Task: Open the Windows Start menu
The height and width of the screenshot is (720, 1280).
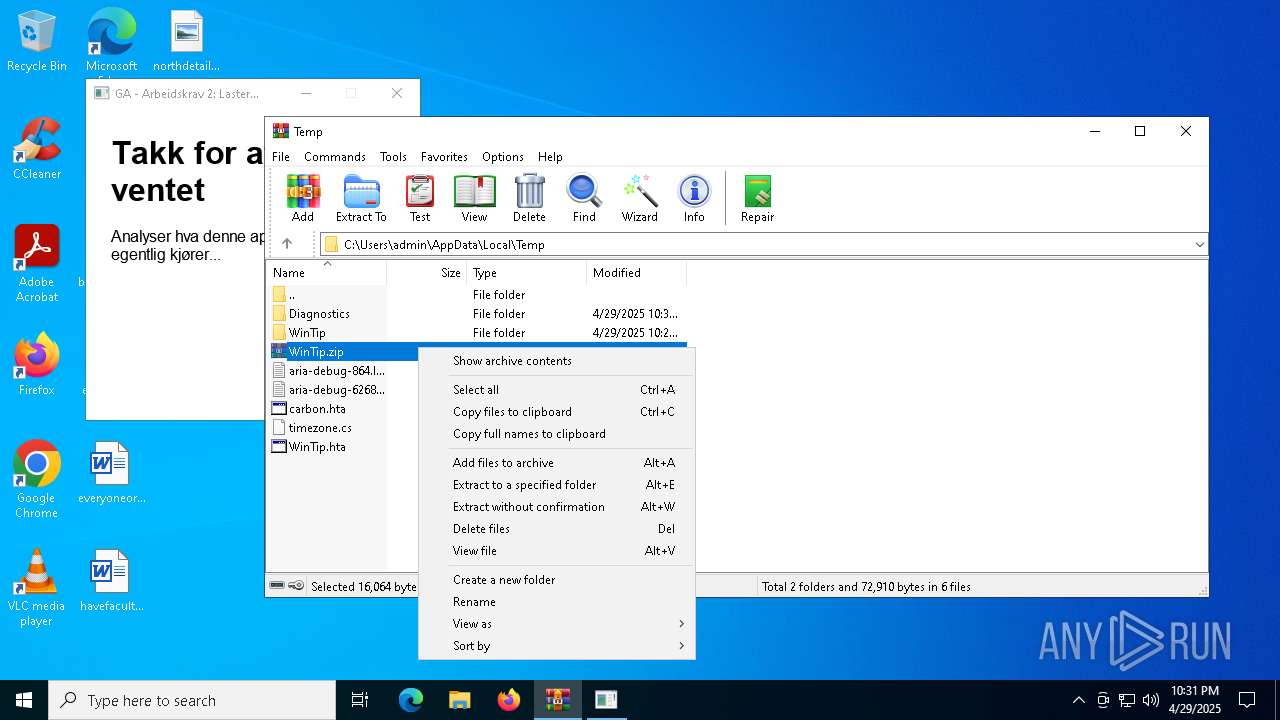Action: click(24, 700)
